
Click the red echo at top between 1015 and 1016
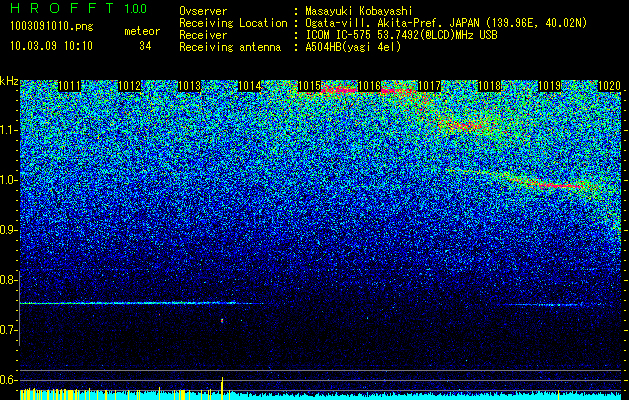tap(339, 89)
